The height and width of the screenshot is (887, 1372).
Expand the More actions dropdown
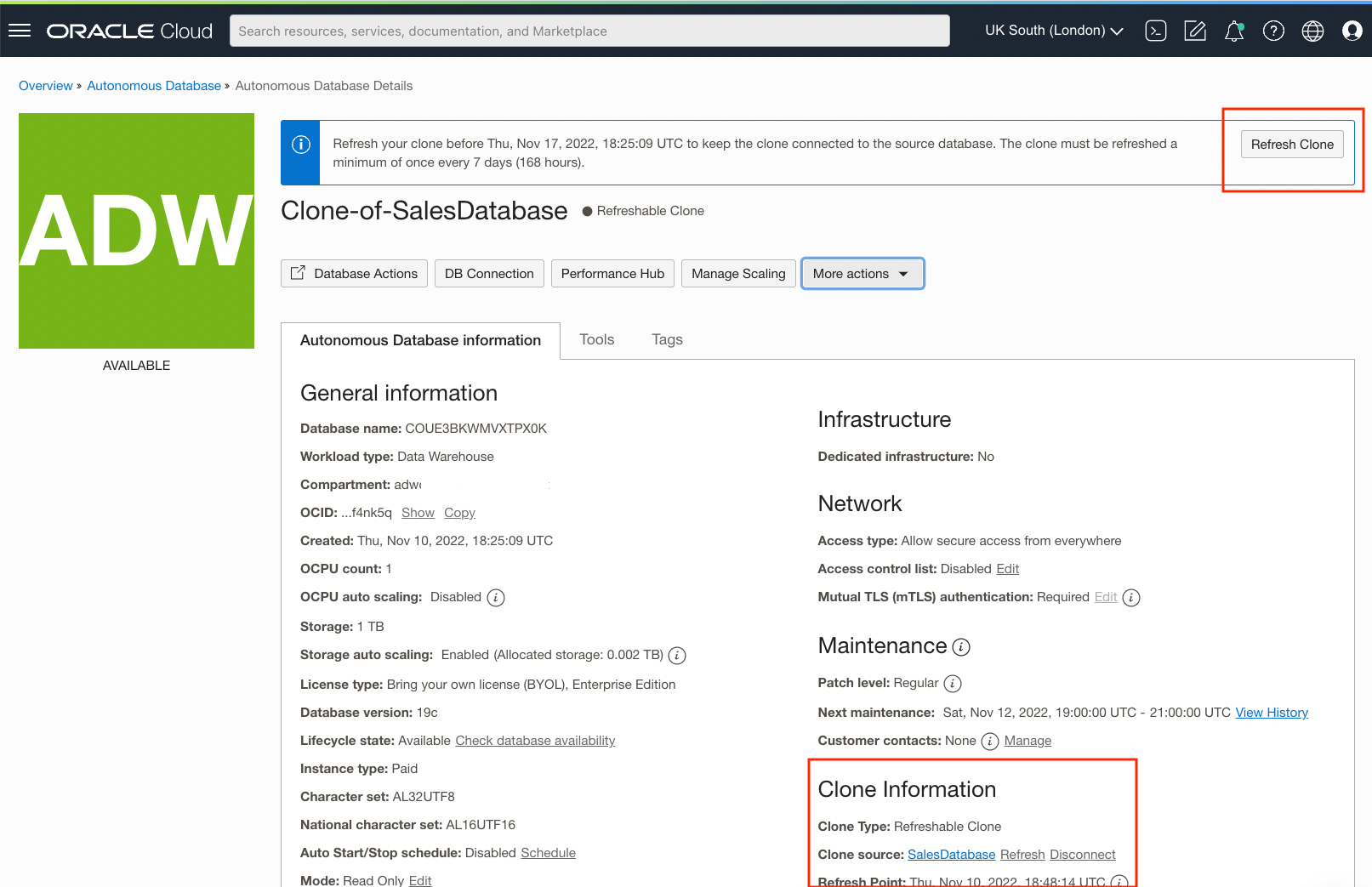(x=862, y=274)
